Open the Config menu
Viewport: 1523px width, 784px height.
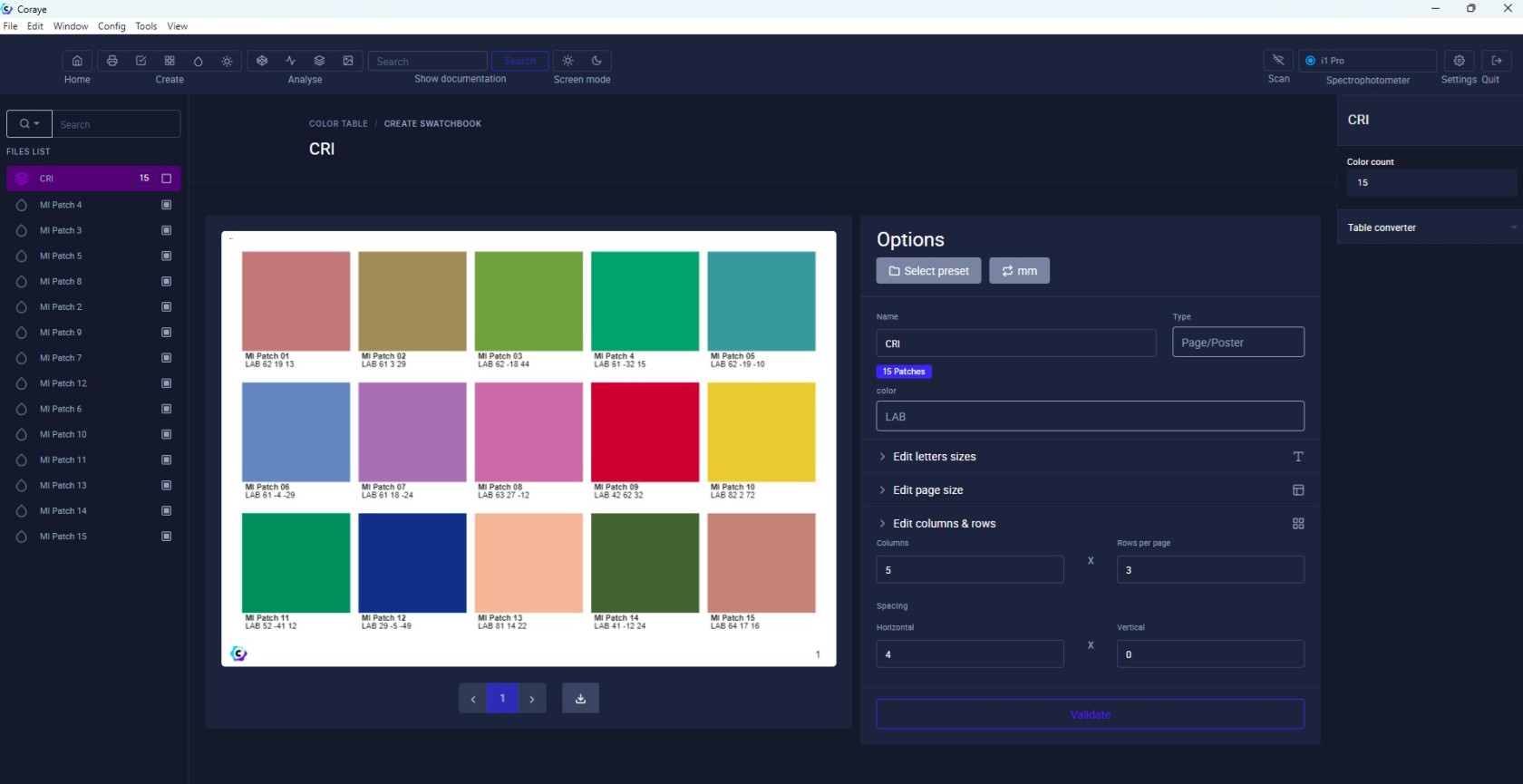pos(112,26)
